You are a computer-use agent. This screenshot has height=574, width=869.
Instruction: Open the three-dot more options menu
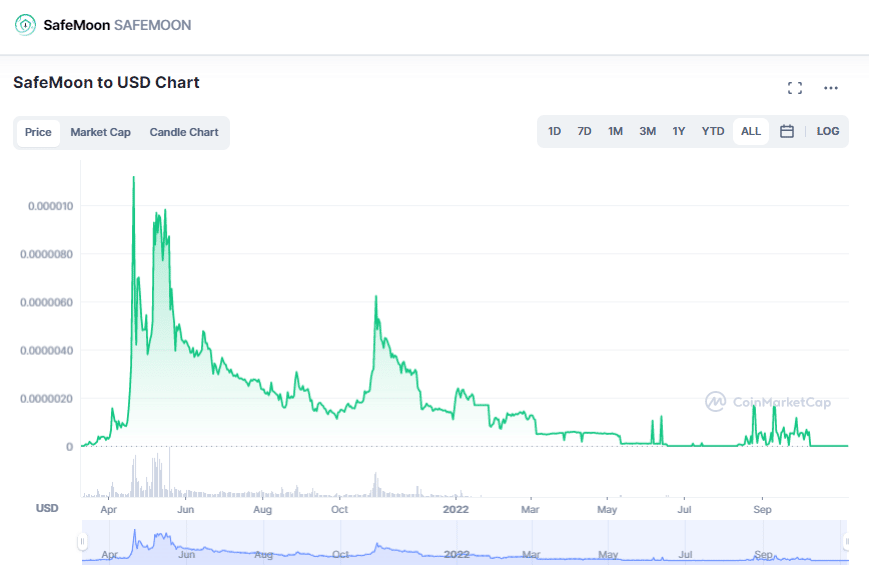(831, 88)
